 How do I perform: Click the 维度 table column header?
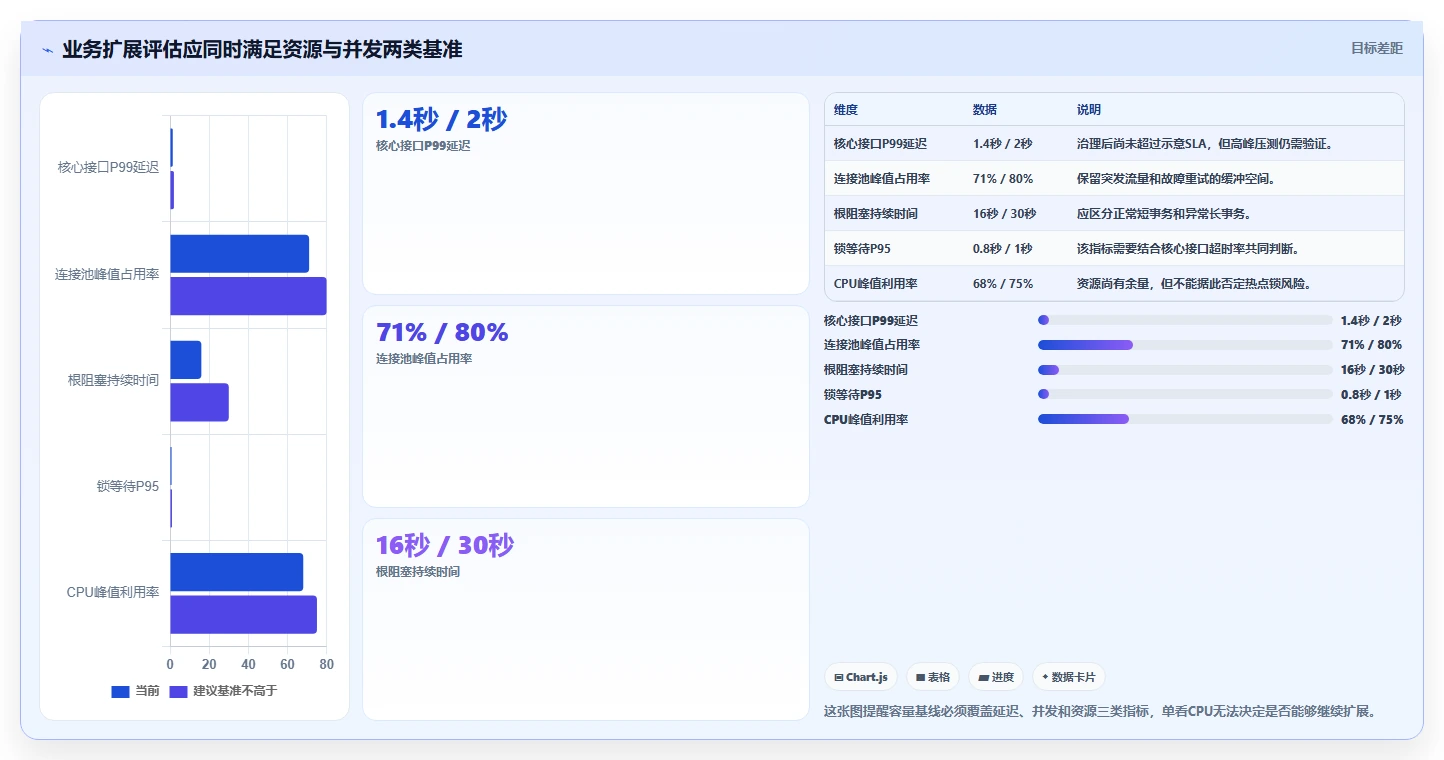(x=846, y=110)
